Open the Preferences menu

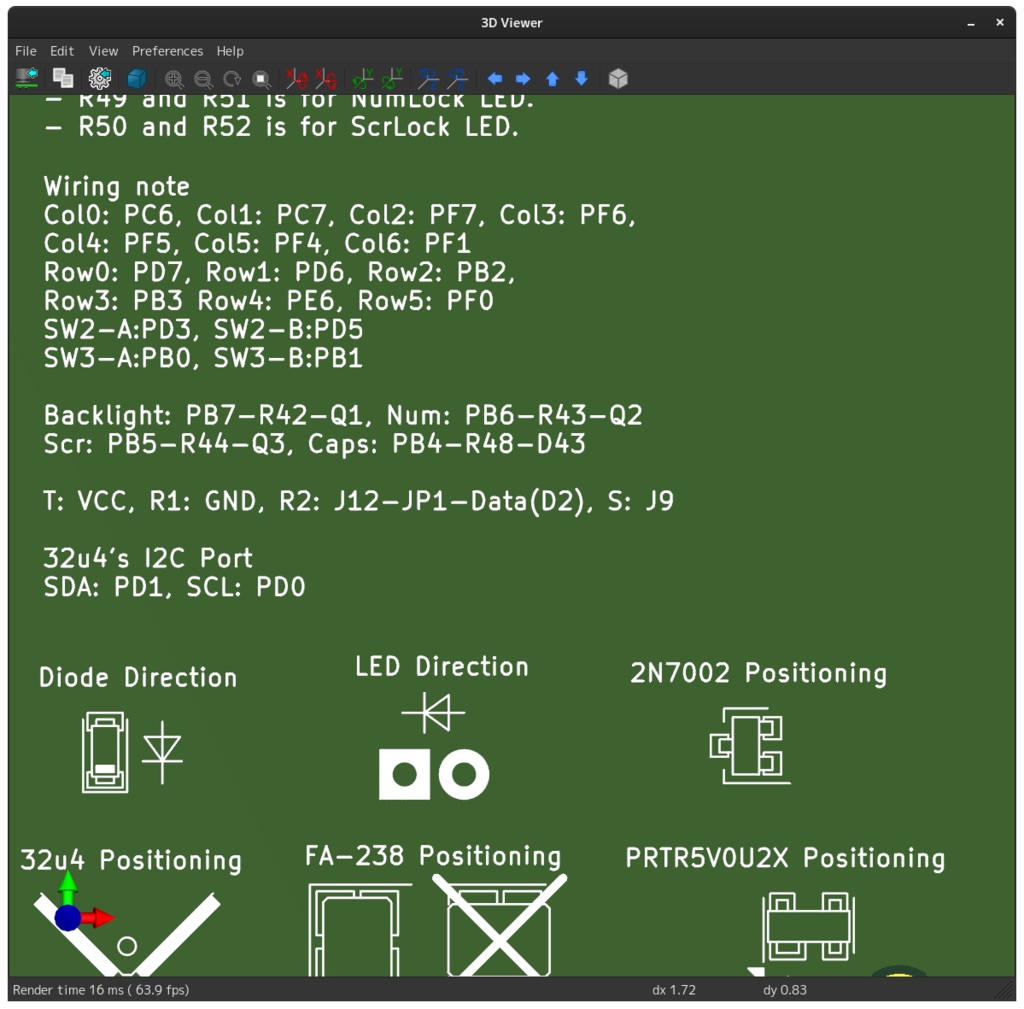click(x=167, y=51)
